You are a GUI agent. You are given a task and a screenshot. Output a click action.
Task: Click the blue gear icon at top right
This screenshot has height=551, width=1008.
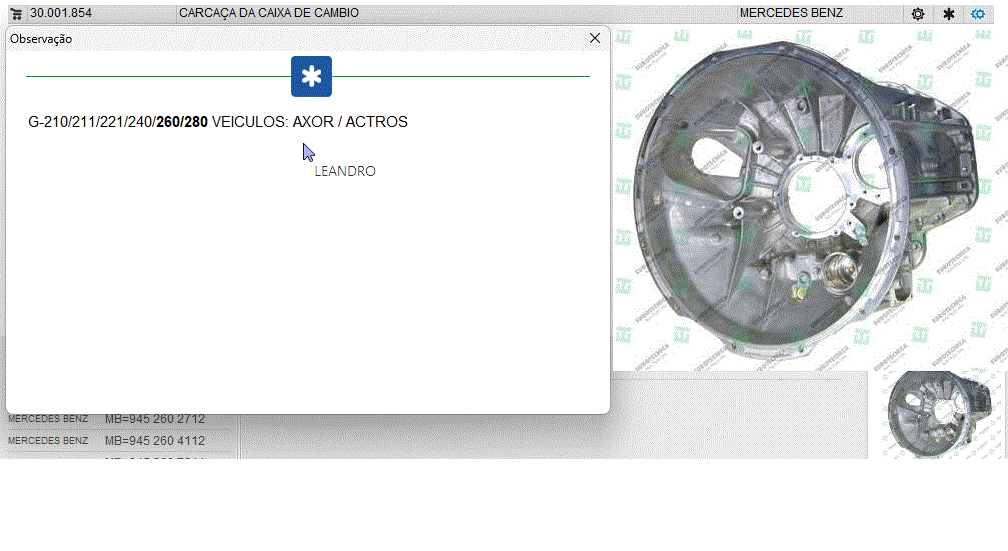(979, 14)
